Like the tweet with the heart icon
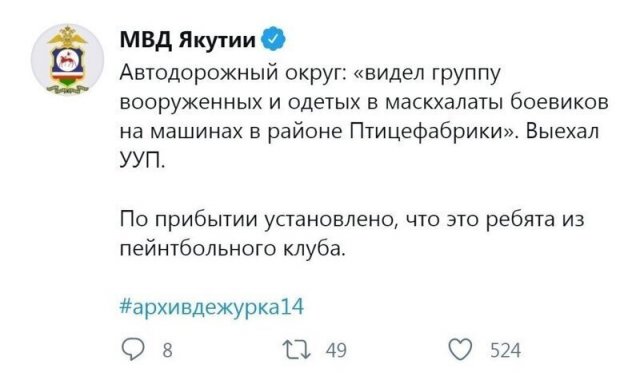This screenshot has width=640, height=380. [x=460, y=350]
